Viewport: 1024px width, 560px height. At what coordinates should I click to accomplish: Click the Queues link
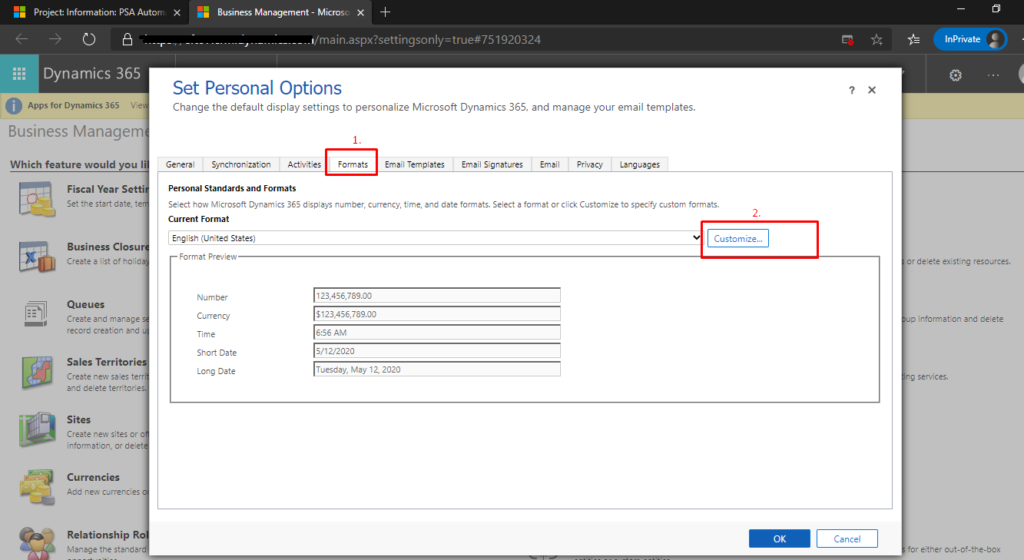[86, 304]
